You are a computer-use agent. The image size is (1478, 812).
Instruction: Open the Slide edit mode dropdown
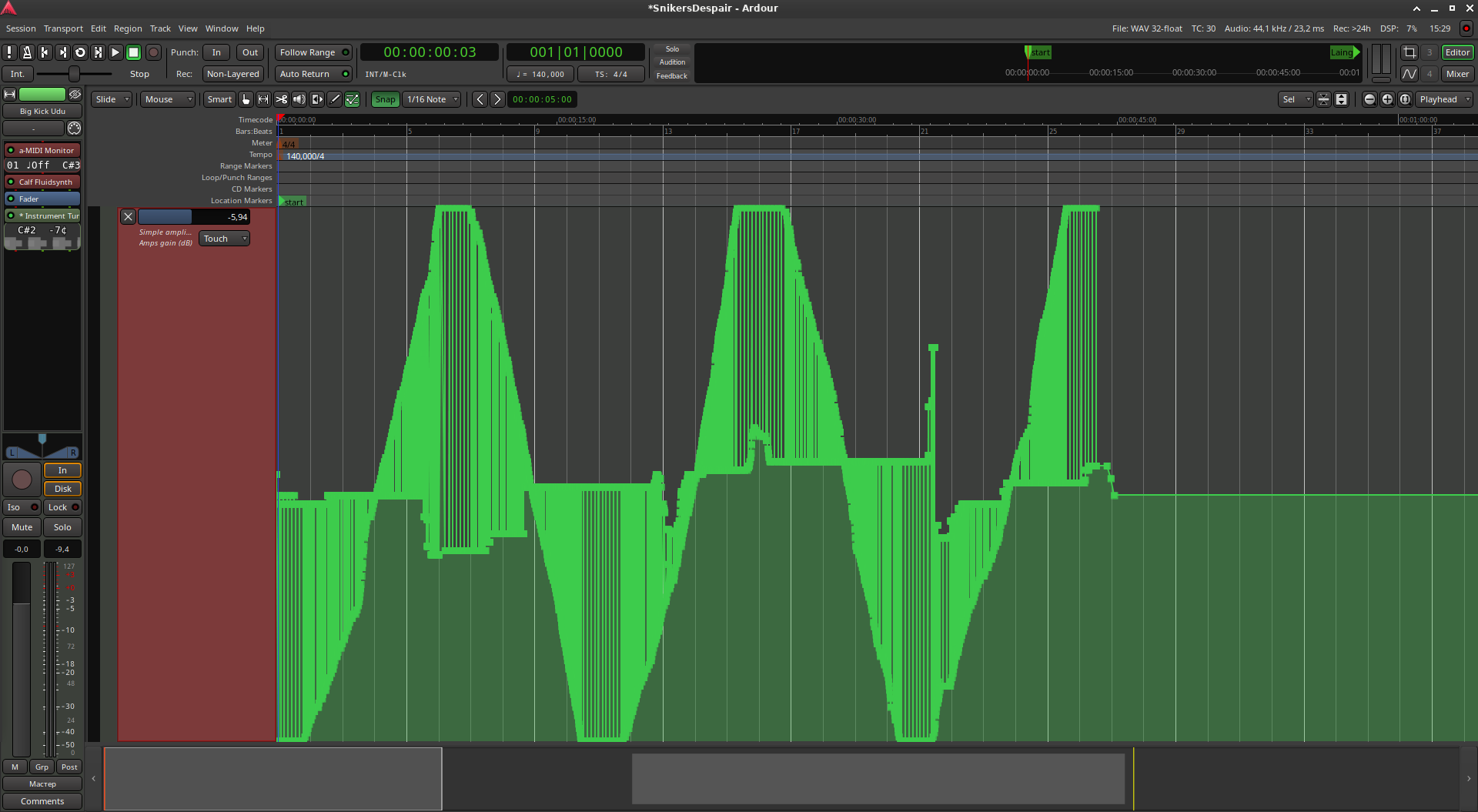click(x=112, y=99)
